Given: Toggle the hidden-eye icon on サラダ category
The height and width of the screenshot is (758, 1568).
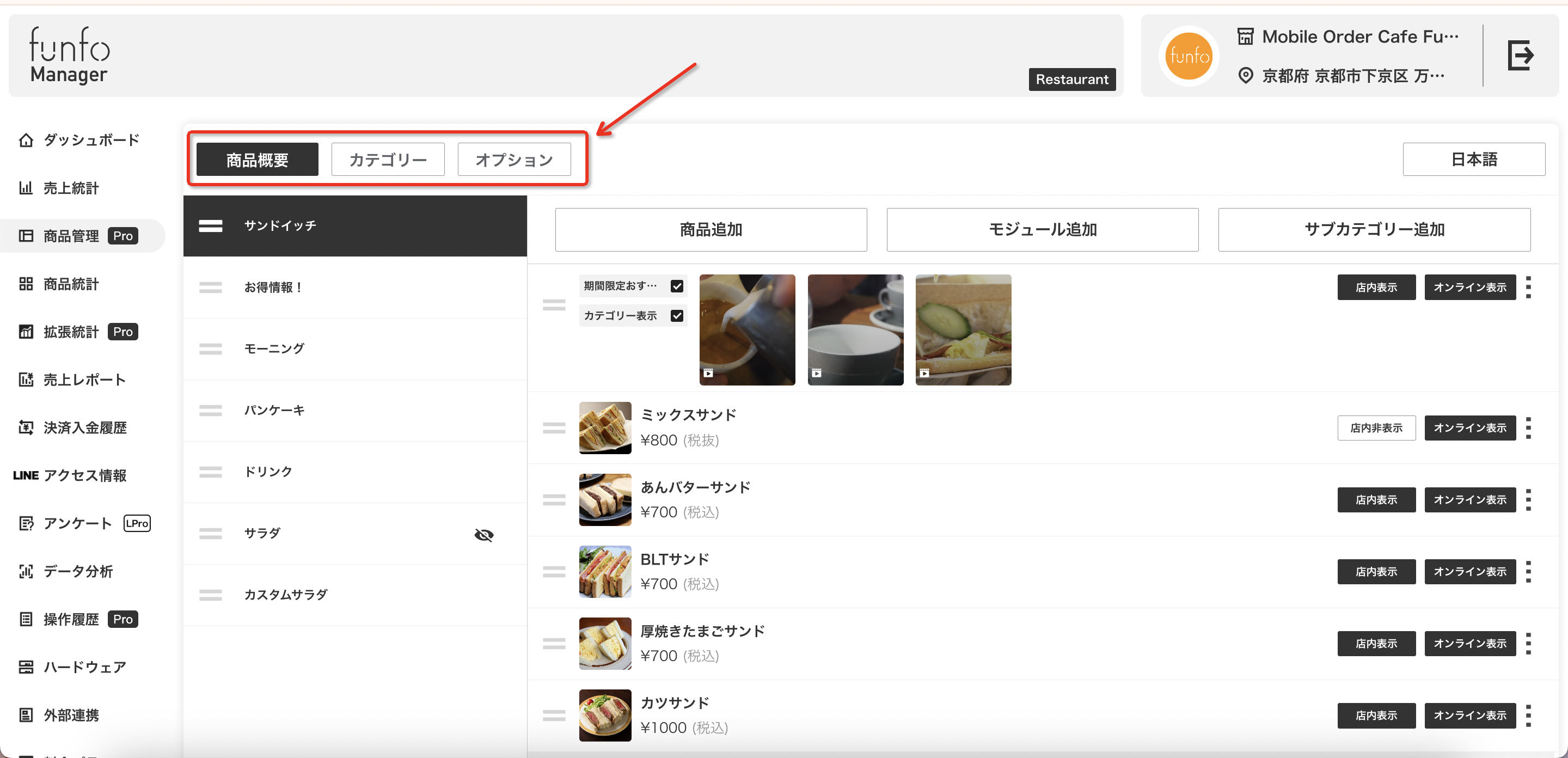Looking at the screenshot, I should click(x=484, y=535).
